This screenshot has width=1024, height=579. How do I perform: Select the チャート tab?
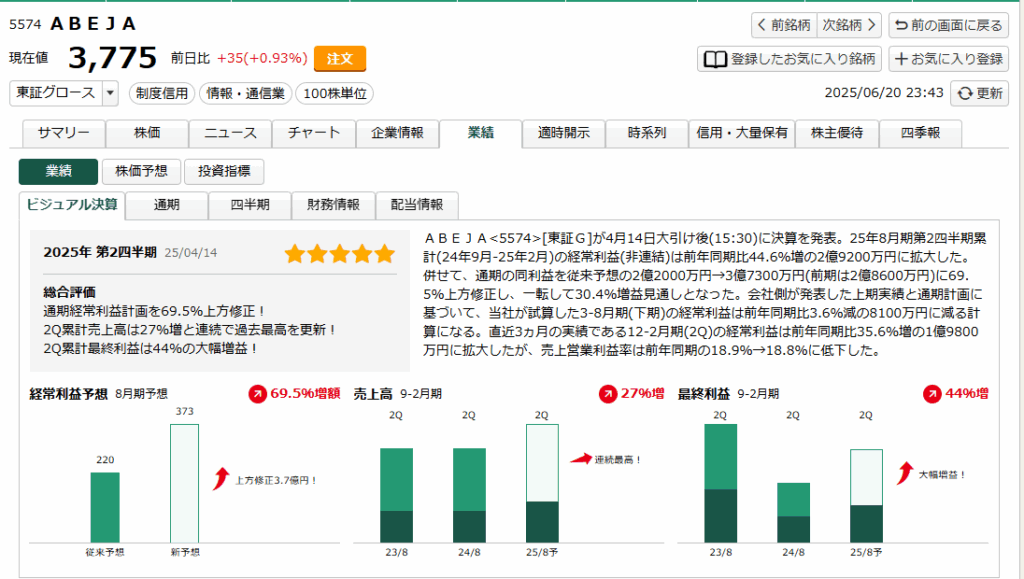(x=314, y=133)
